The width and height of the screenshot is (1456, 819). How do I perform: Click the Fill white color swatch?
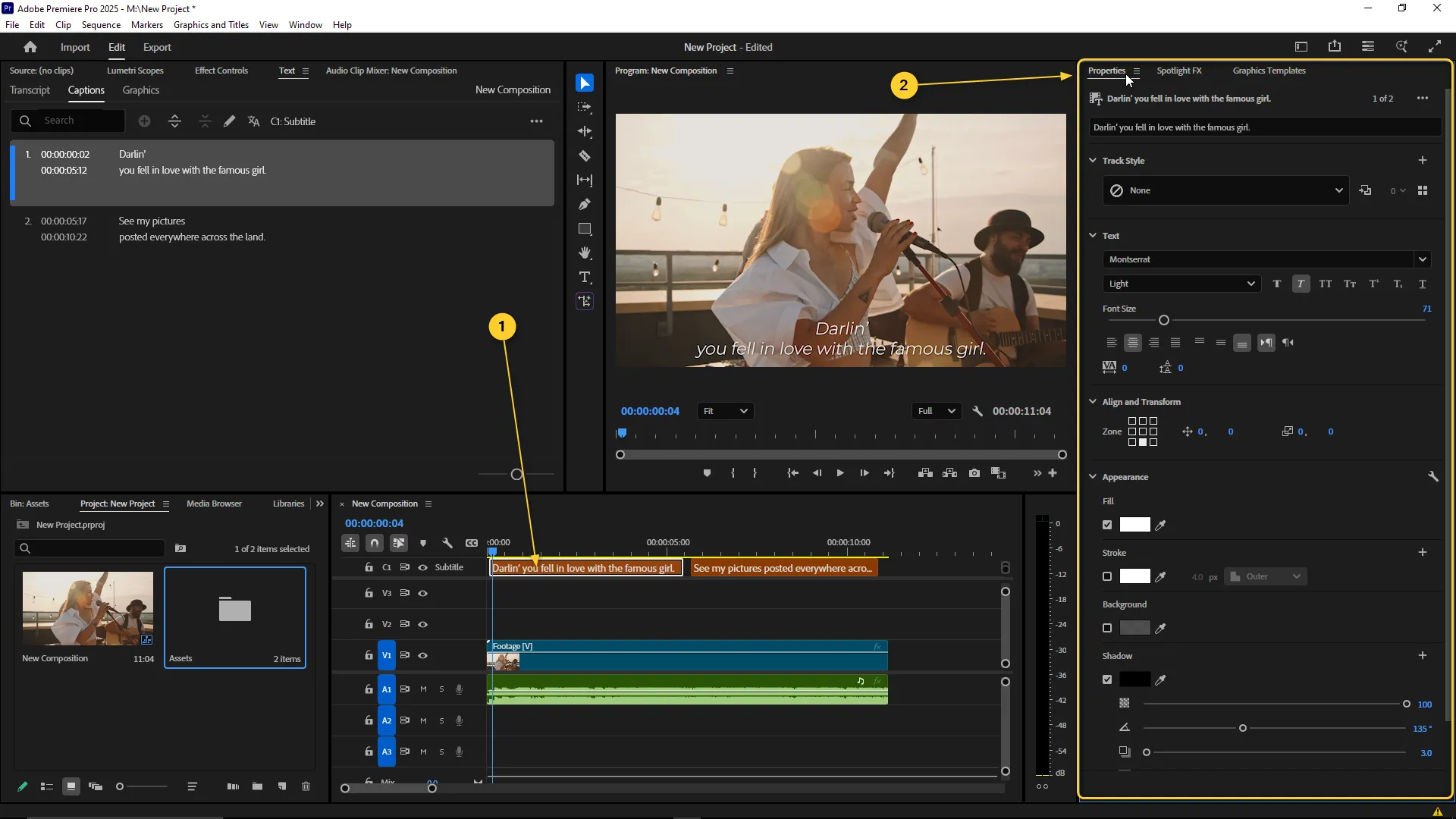(x=1134, y=525)
